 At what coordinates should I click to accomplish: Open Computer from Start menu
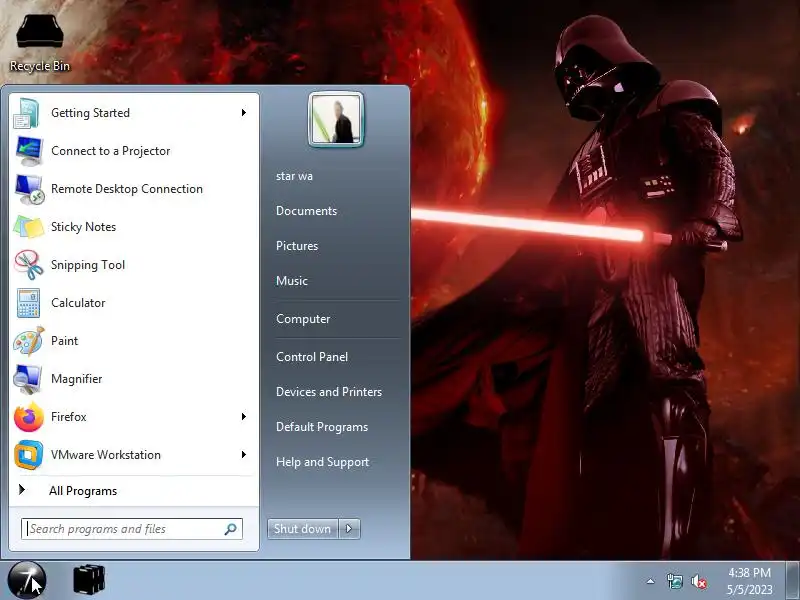coord(303,319)
